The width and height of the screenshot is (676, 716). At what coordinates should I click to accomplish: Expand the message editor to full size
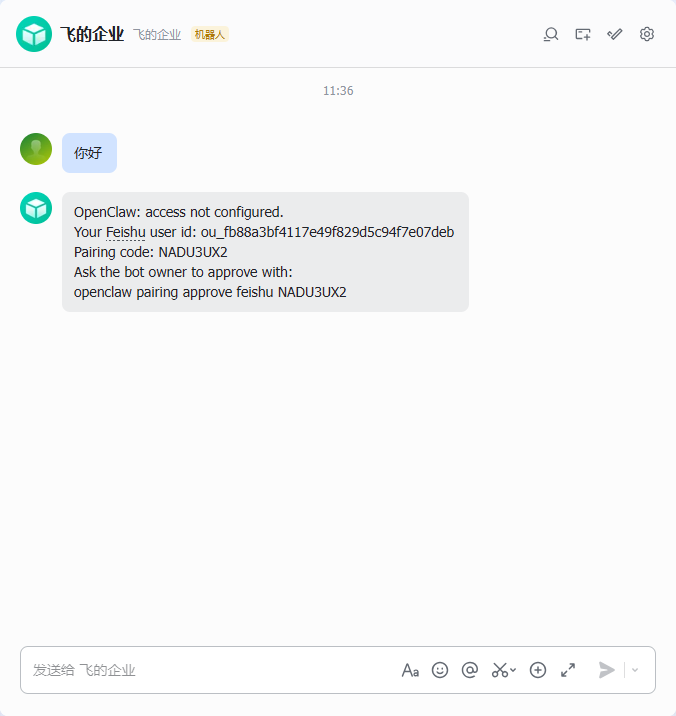568,670
